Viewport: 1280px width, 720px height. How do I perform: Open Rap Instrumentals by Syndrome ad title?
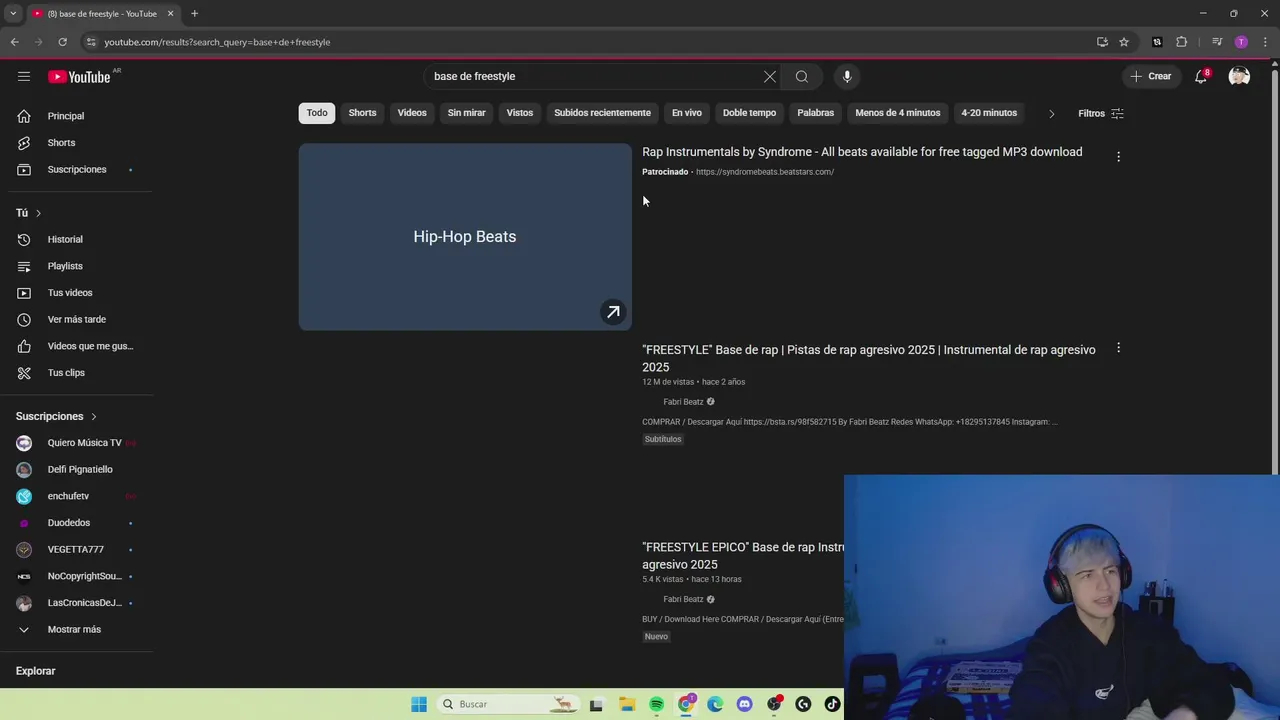862,152
